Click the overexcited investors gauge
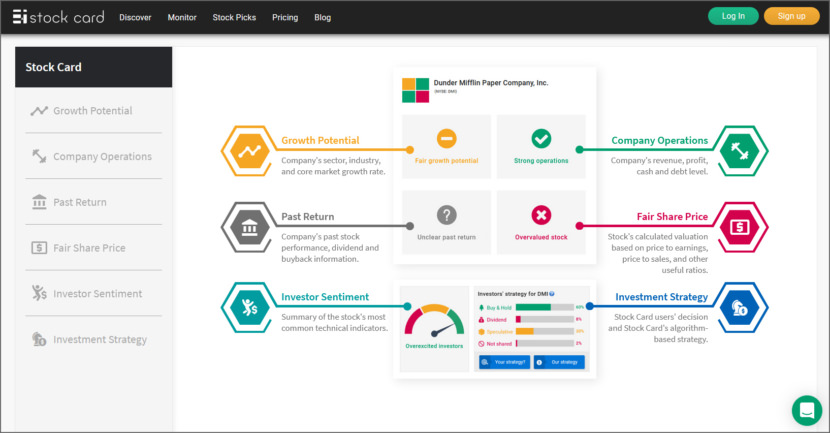This screenshot has width=830, height=433. pyautogui.click(x=434, y=321)
